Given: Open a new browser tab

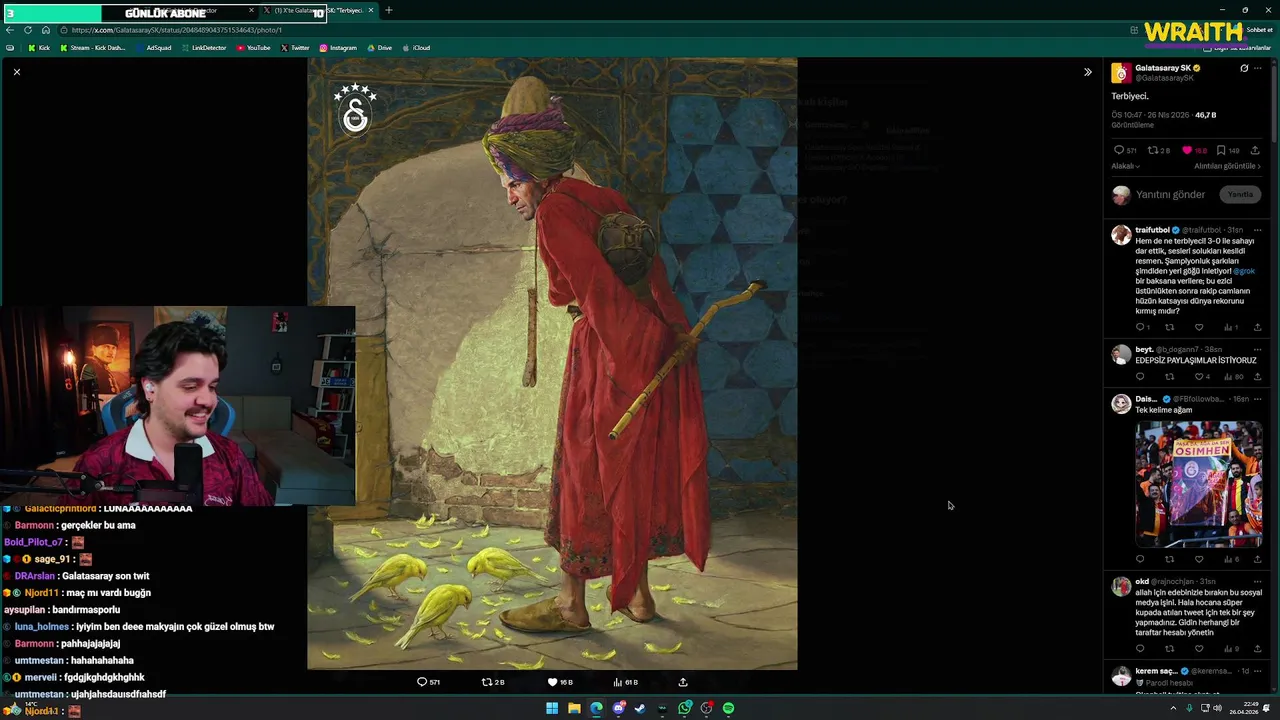Looking at the screenshot, I should tap(388, 10).
